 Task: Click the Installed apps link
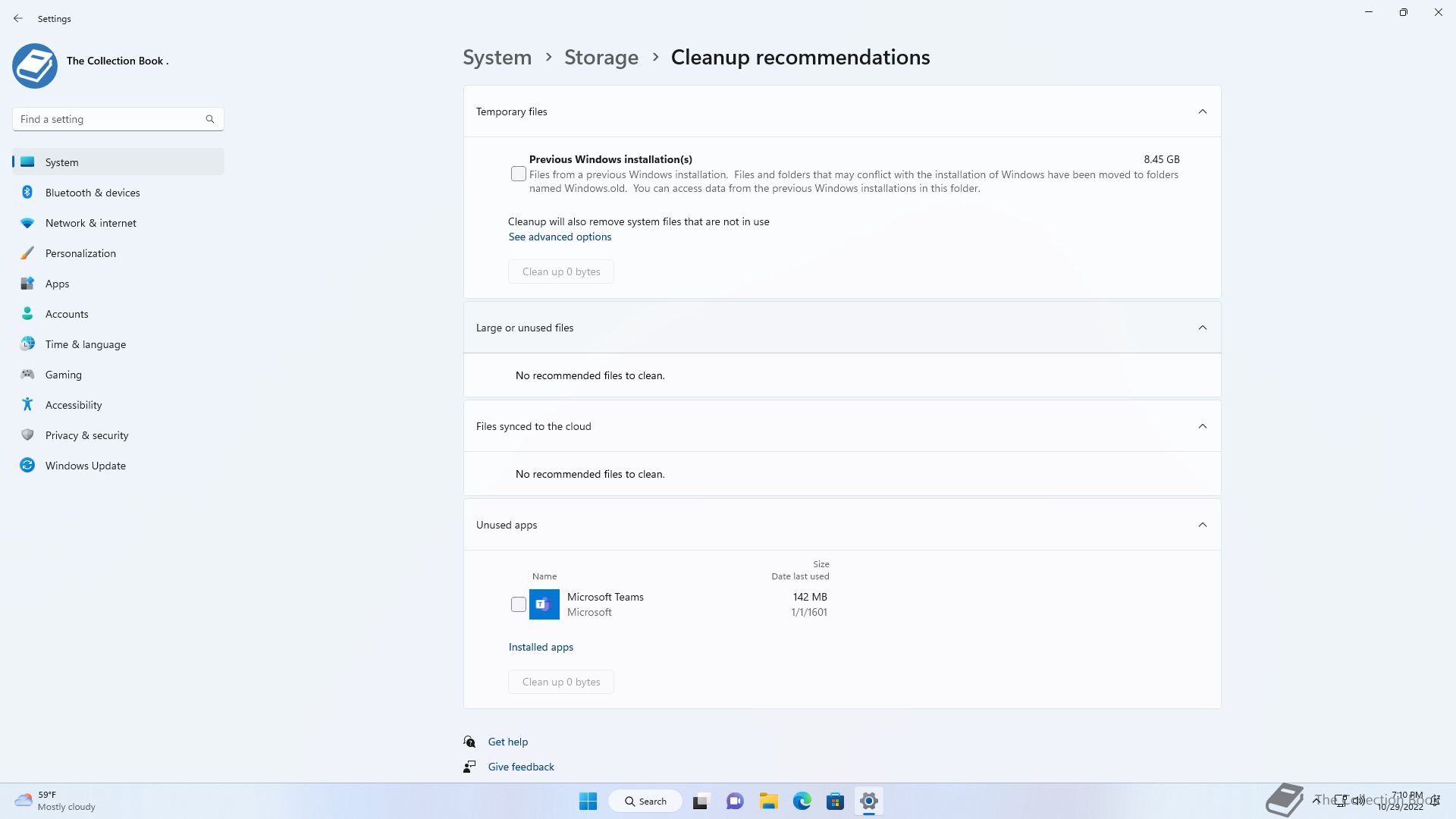541,647
